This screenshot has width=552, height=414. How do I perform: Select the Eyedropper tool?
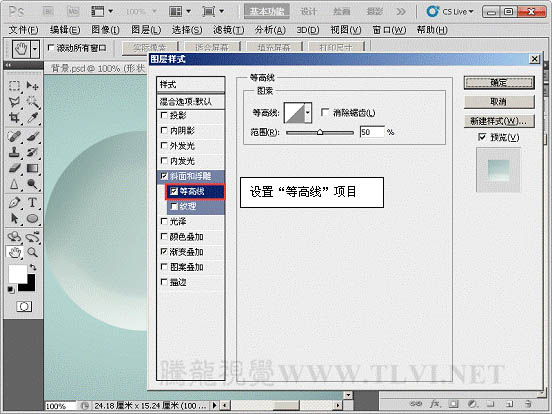[32, 118]
